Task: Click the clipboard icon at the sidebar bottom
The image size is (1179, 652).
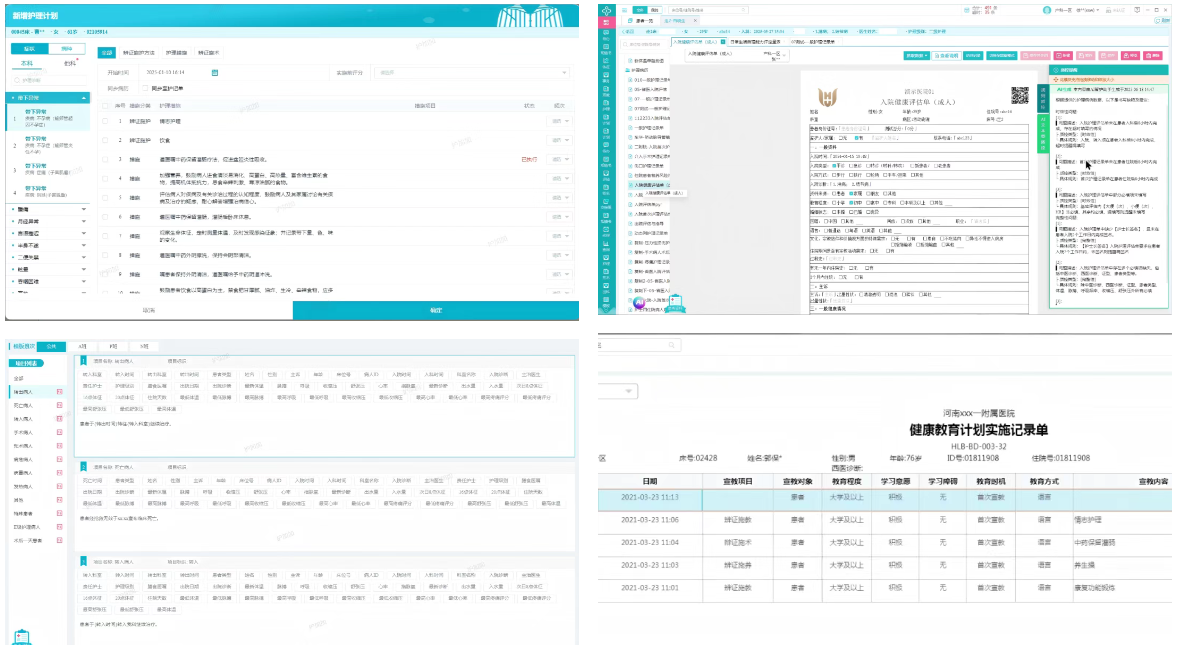Action: 22,637
